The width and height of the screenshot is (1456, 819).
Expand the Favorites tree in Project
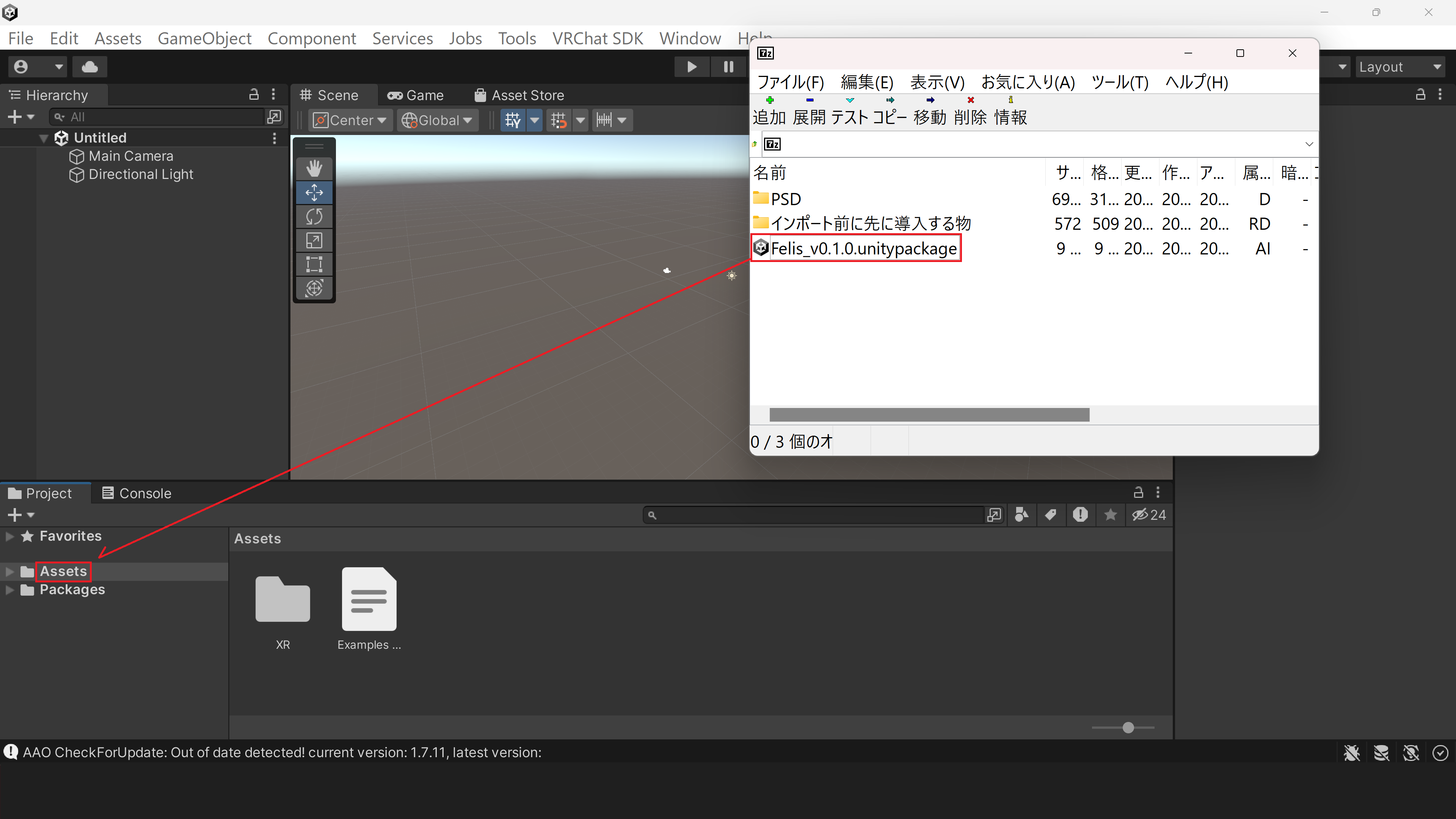pos(9,536)
